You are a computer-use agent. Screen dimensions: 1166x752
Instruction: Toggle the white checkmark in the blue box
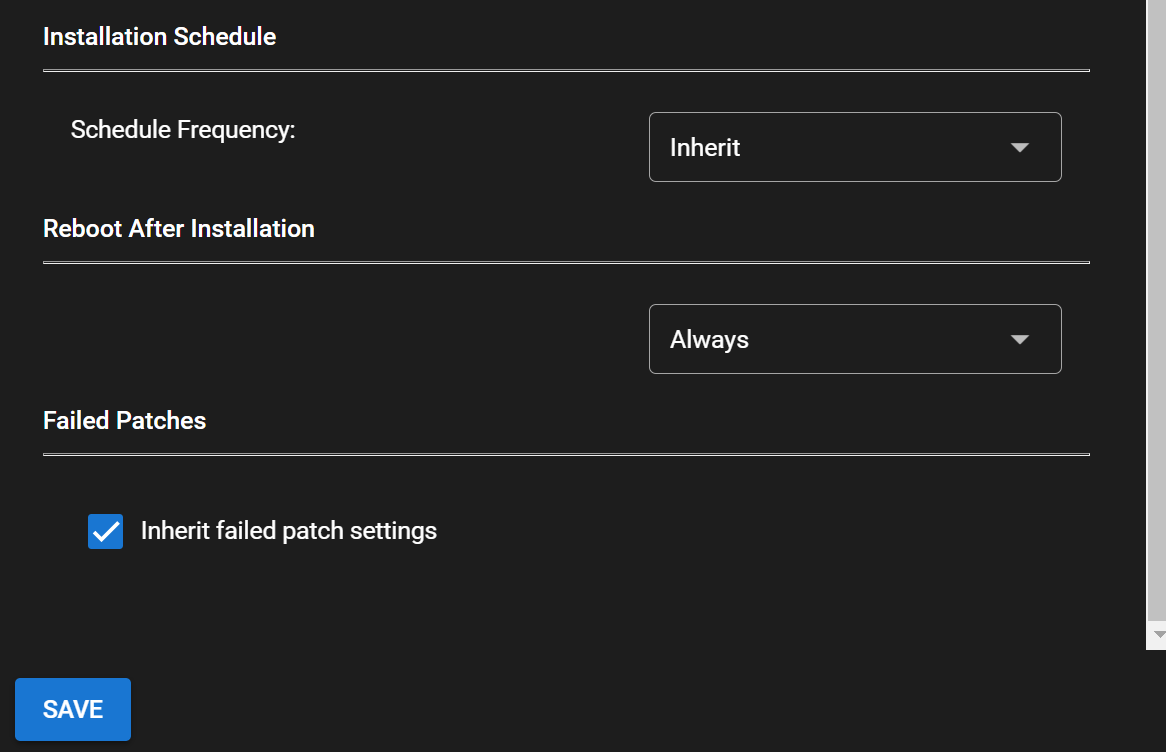tap(106, 532)
